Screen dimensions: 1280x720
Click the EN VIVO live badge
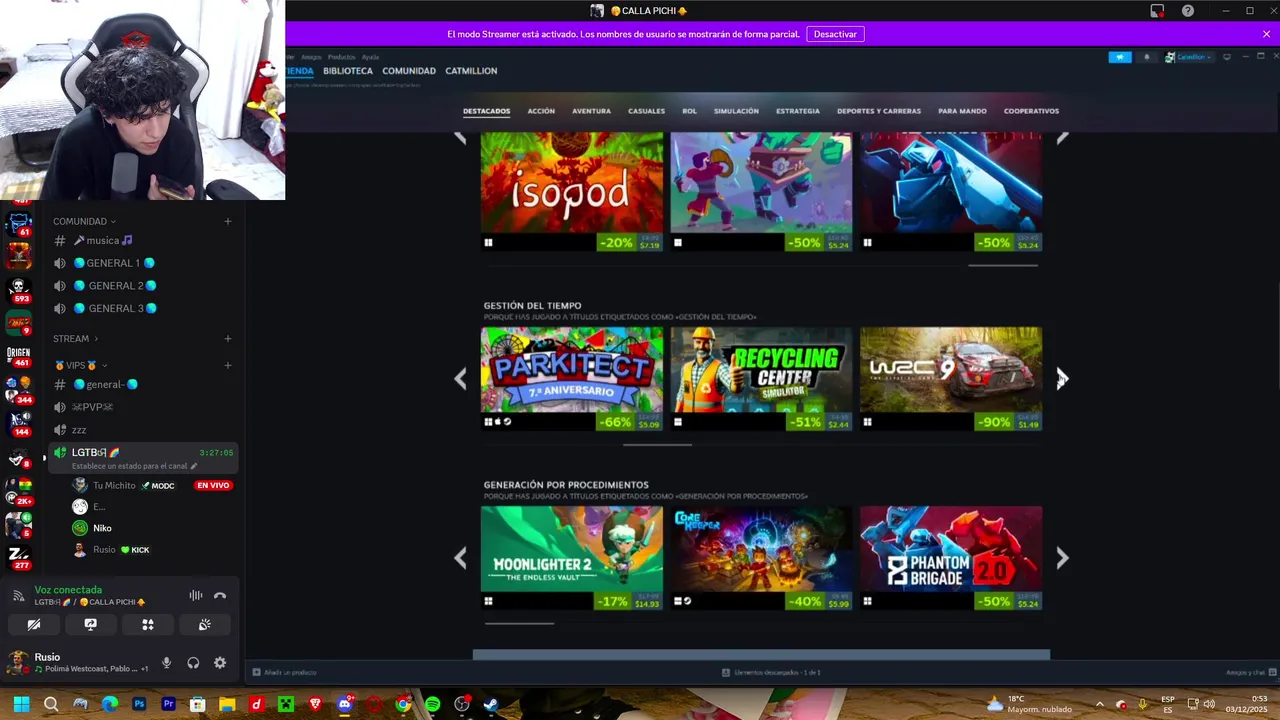[x=213, y=486]
